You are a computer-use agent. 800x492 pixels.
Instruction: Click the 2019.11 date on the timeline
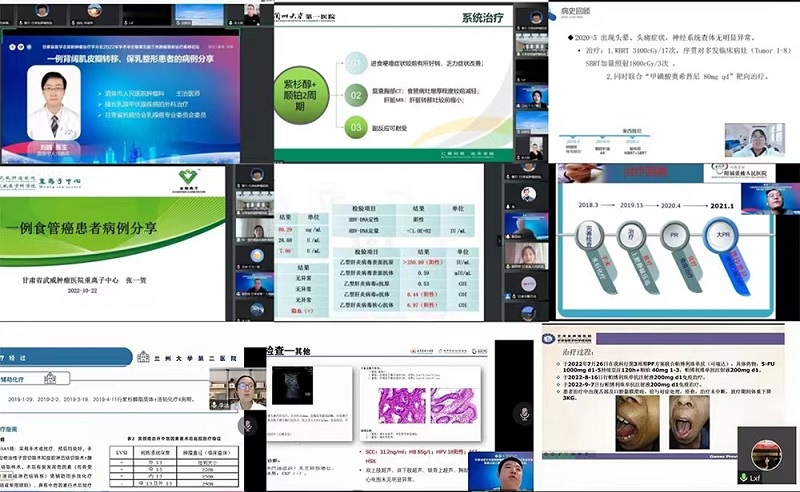pyautogui.click(x=631, y=205)
